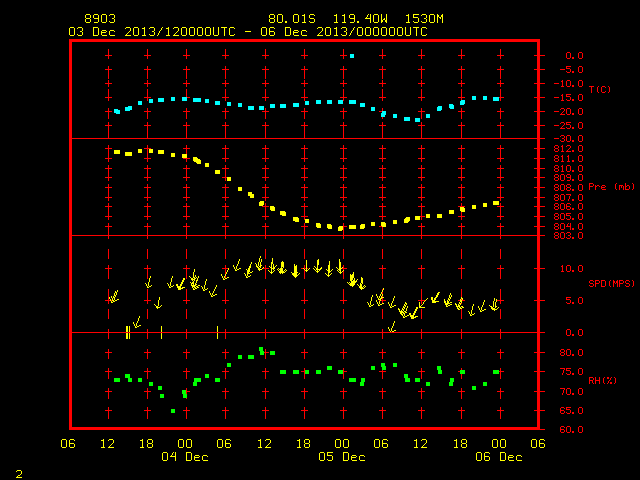The height and width of the screenshot is (480, 640).
Task: Click the 05 Dec date label
Action: click(x=342, y=457)
